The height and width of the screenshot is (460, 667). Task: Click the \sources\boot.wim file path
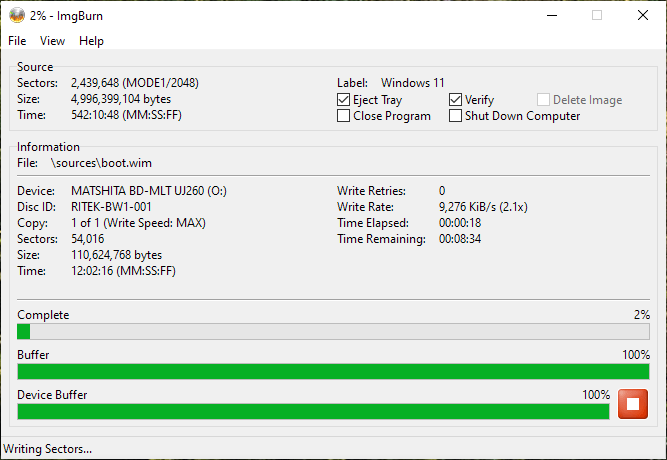coord(101,162)
